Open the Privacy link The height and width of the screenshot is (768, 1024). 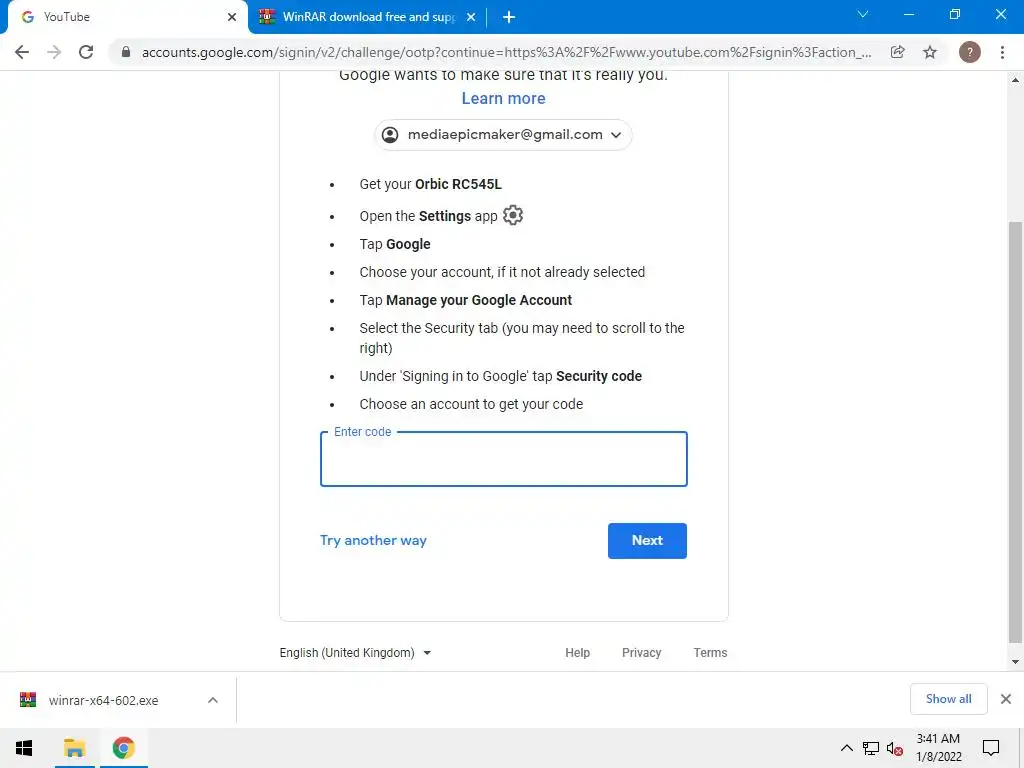point(641,652)
